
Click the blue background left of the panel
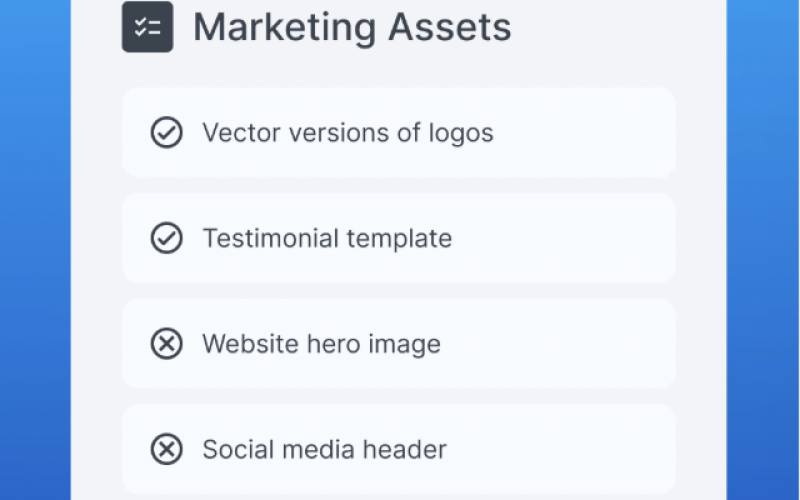[x=35, y=250]
